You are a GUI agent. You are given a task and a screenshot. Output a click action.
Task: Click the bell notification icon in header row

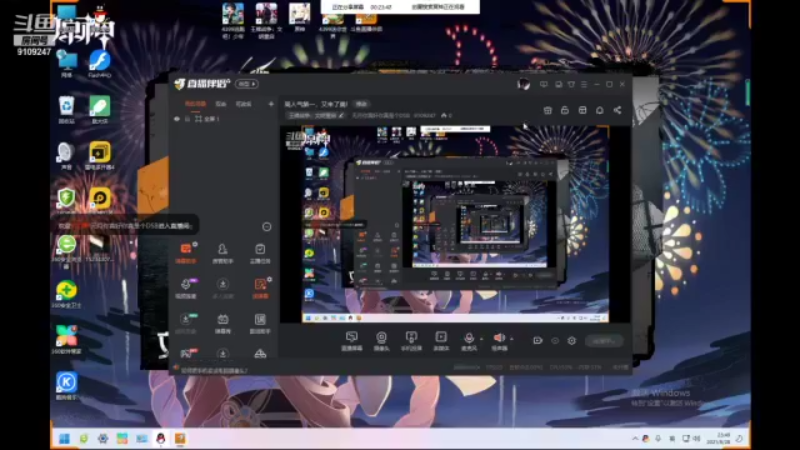point(599,110)
